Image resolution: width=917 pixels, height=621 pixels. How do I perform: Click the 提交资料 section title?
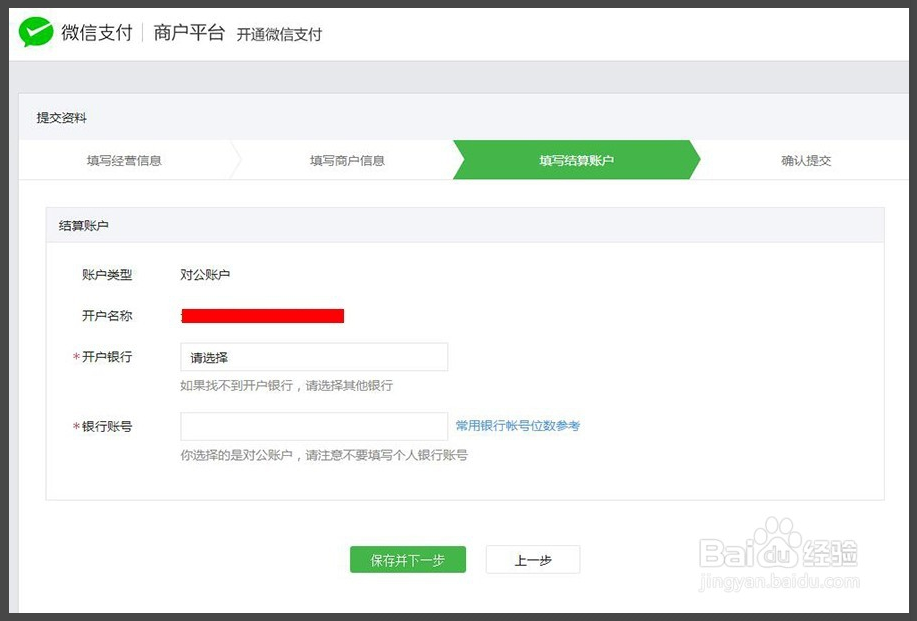[x=62, y=118]
